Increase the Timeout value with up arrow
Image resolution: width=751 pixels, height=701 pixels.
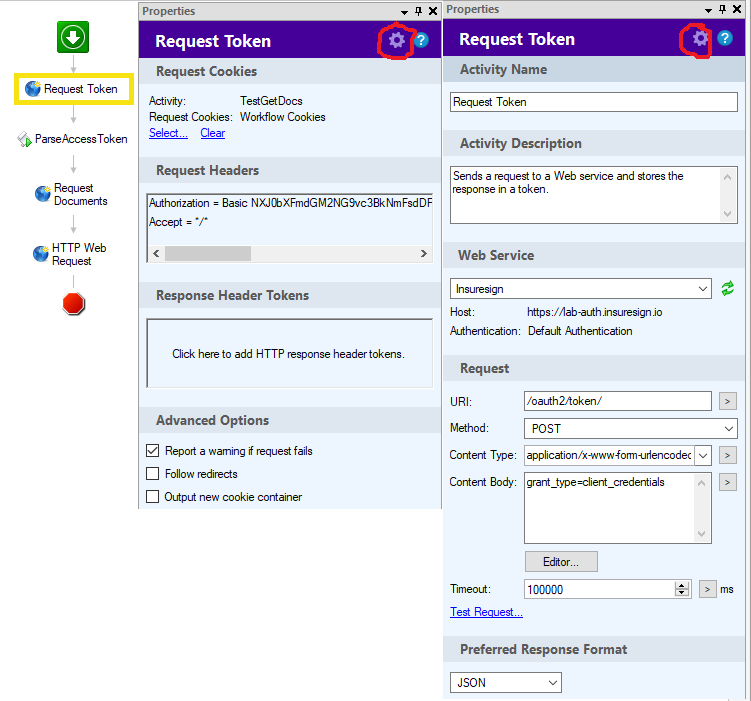[682, 586]
